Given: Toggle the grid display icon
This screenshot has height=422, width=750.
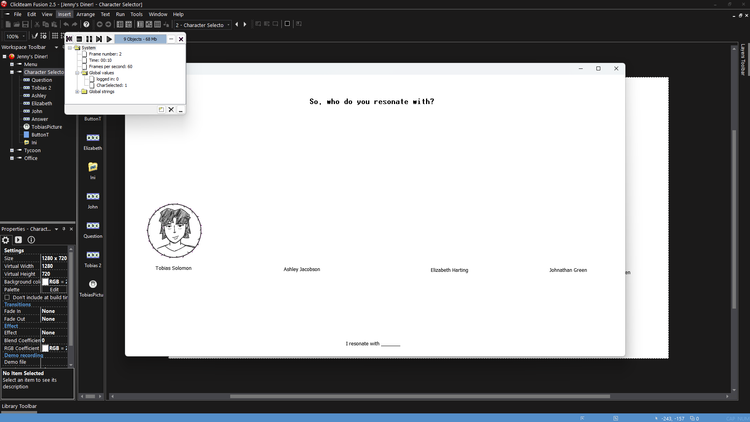Looking at the screenshot, I should (x=55, y=36).
